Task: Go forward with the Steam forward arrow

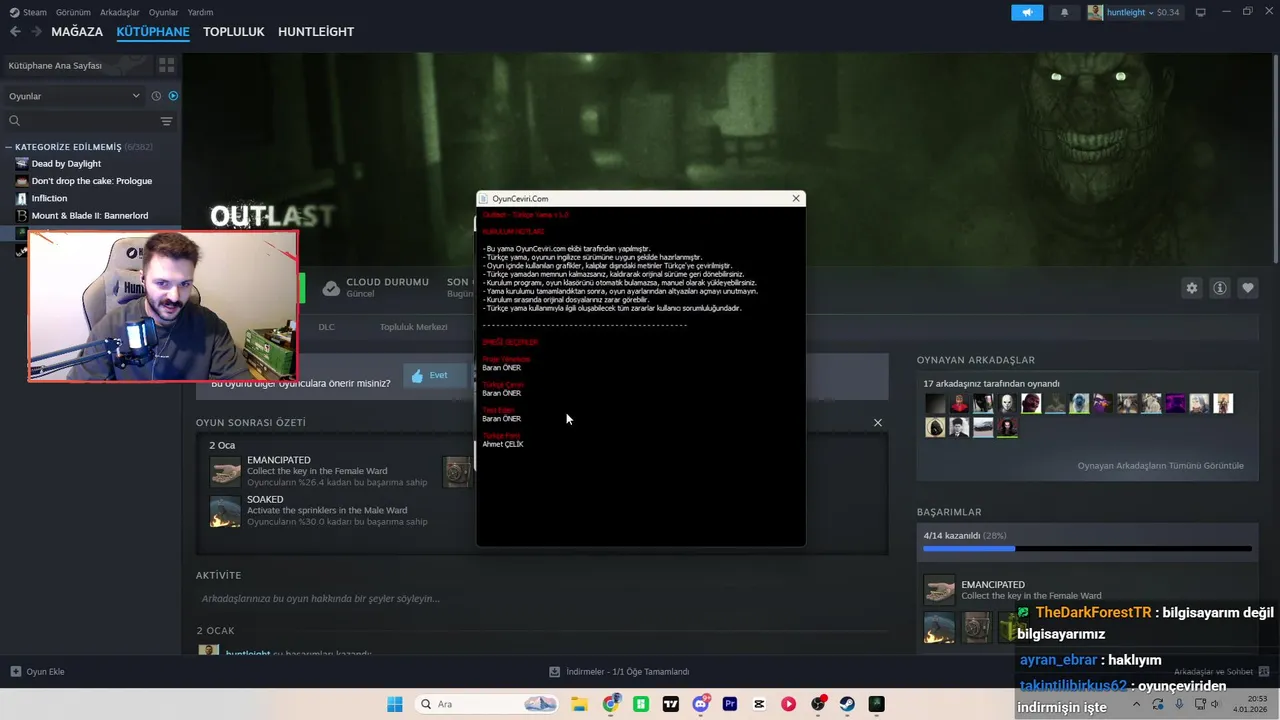Action: 37,32
